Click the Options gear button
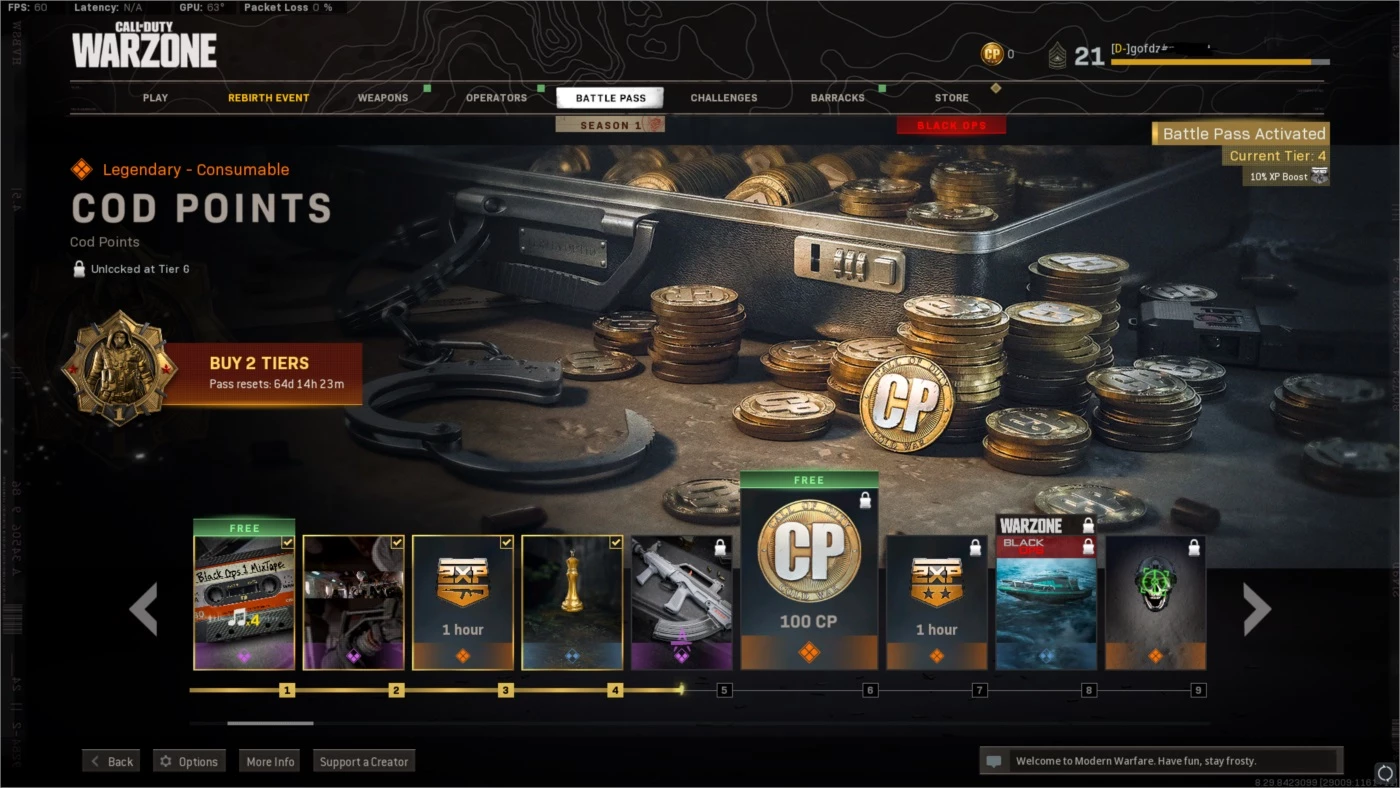Image resolution: width=1400 pixels, height=788 pixels. (x=189, y=761)
